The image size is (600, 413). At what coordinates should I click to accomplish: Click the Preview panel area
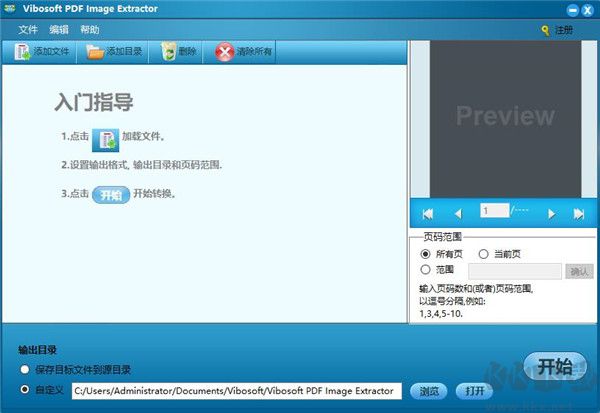click(505, 119)
